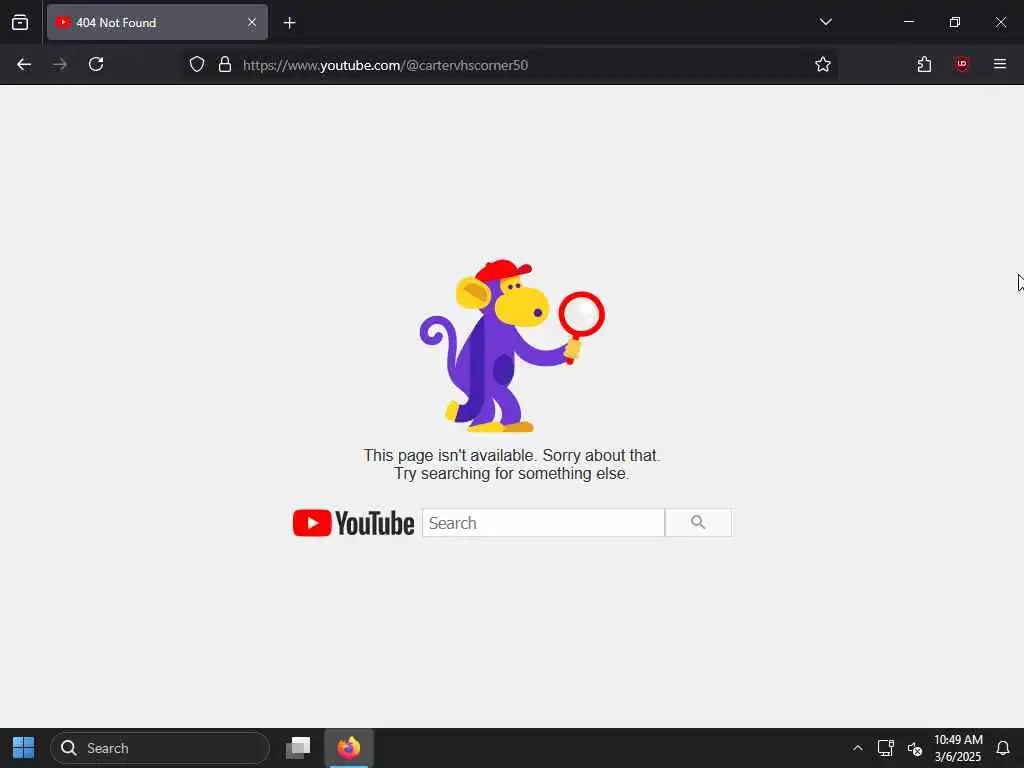Click the "Try searching for something else." text
The height and width of the screenshot is (768, 1024).
(x=511, y=473)
